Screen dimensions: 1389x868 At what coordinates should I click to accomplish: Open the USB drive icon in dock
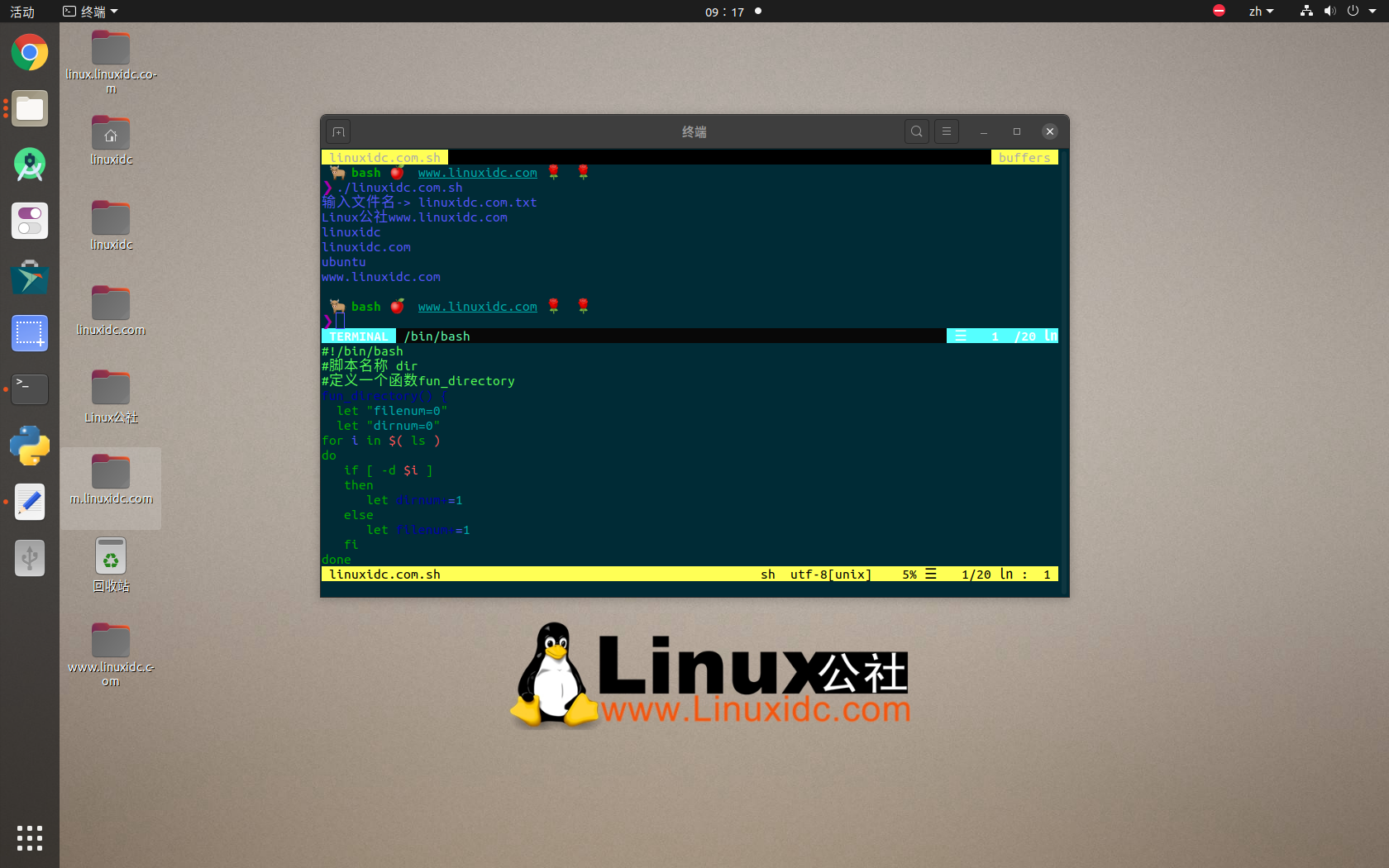(x=30, y=558)
